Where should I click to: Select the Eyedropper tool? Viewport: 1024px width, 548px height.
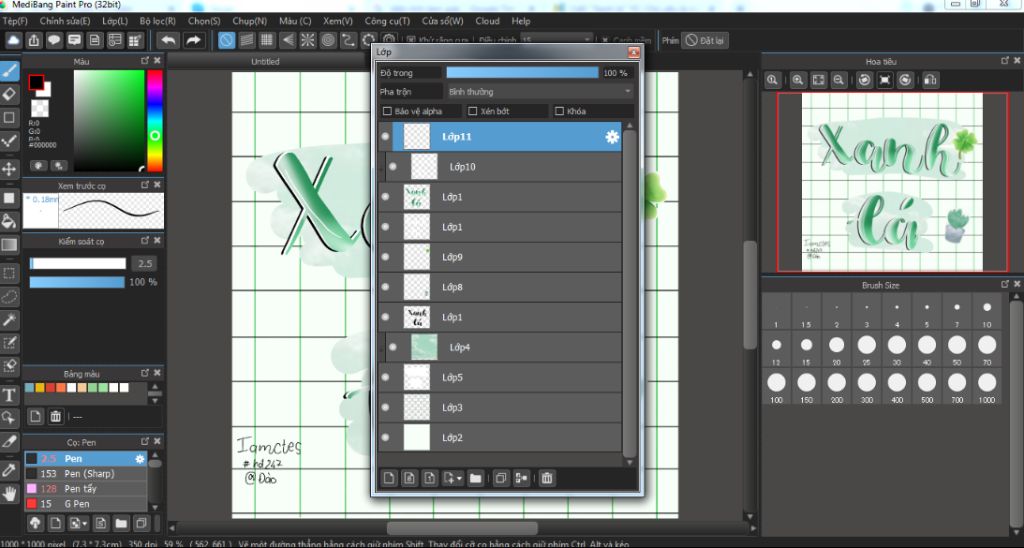9,470
